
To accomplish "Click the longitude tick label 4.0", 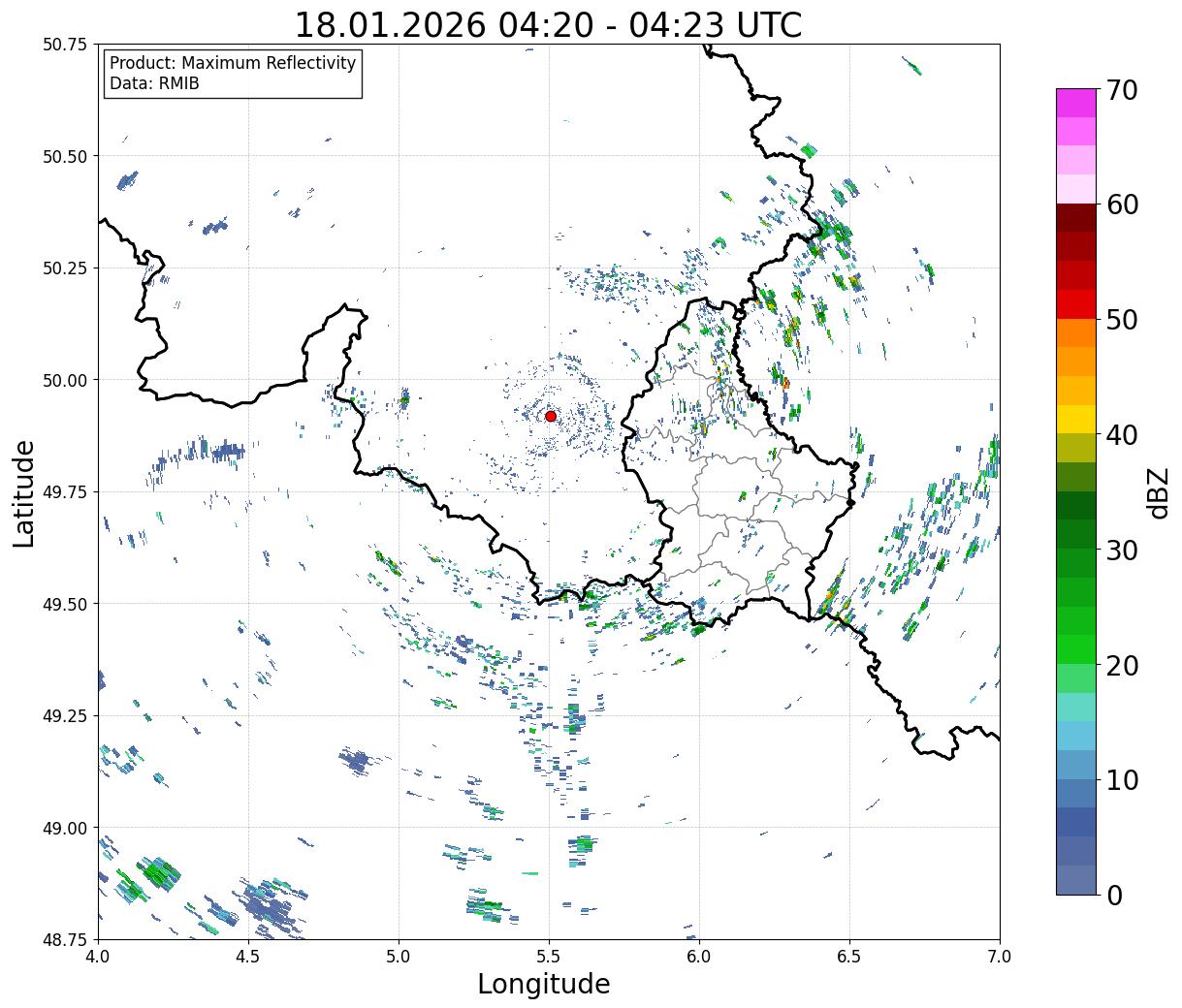I will click(x=98, y=957).
